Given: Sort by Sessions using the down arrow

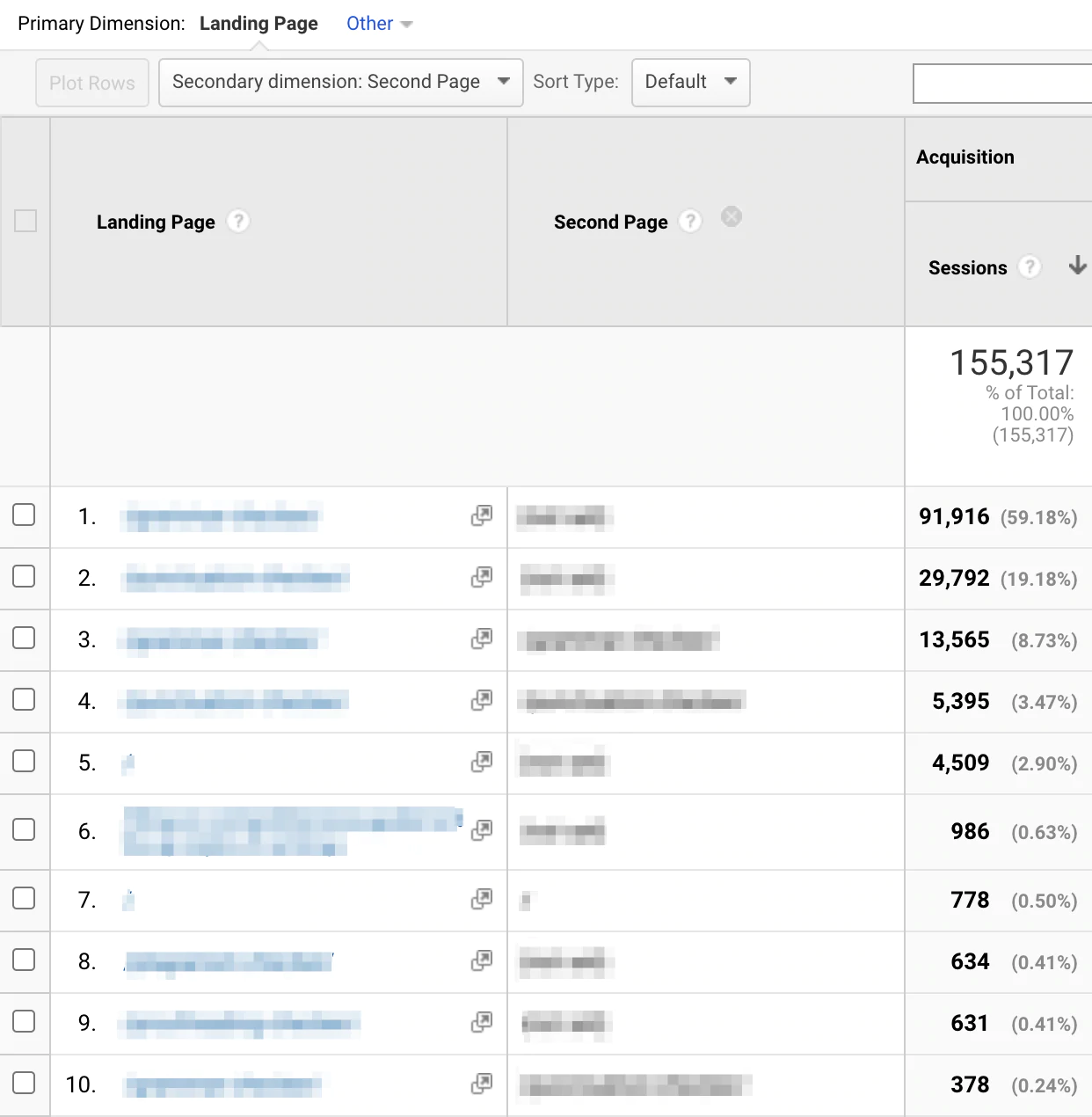Looking at the screenshot, I should click(1077, 266).
